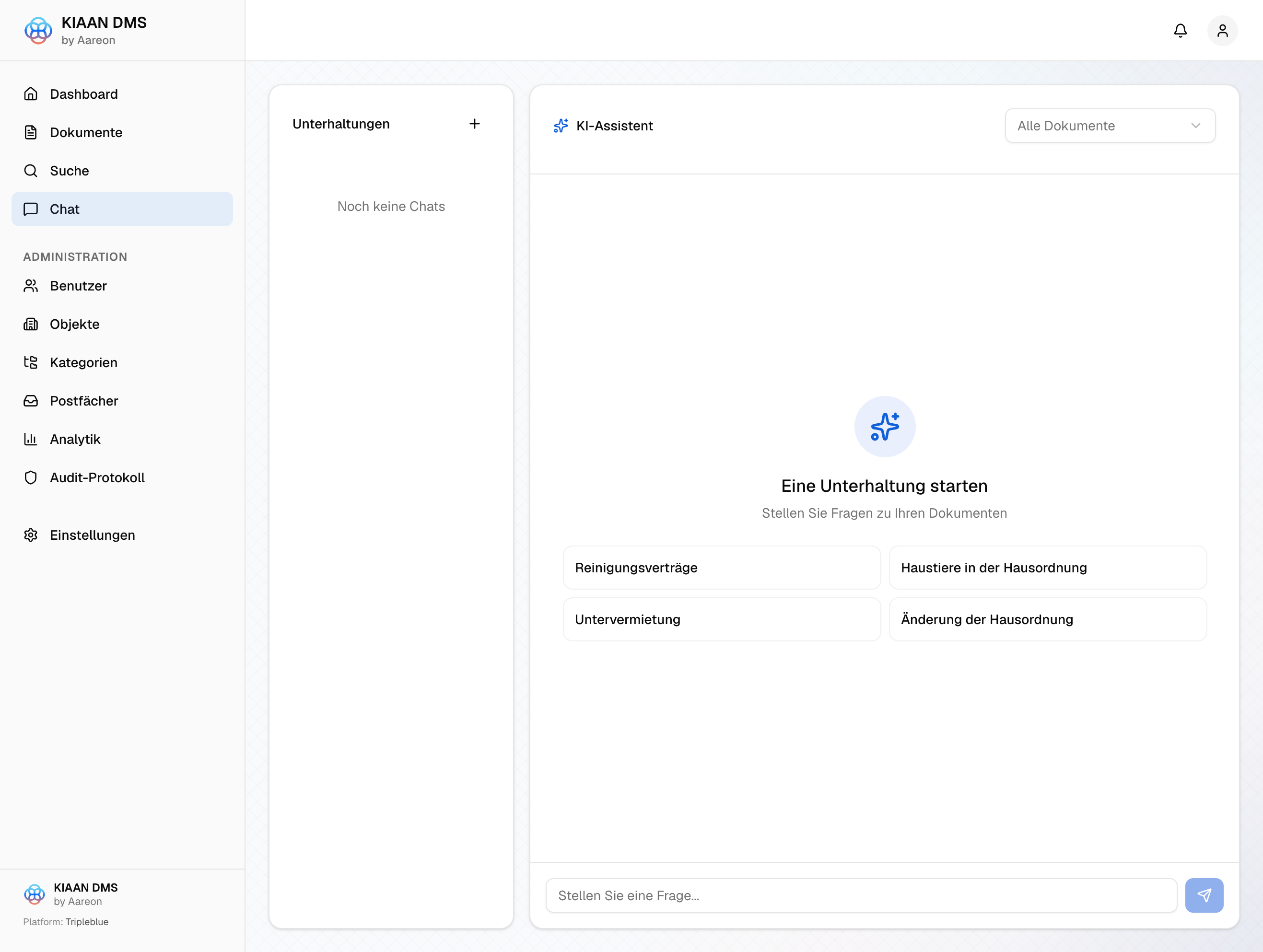The height and width of the screenshot is (952, 1263).
Task: Open Postfächer section
Action: point(122,401)
